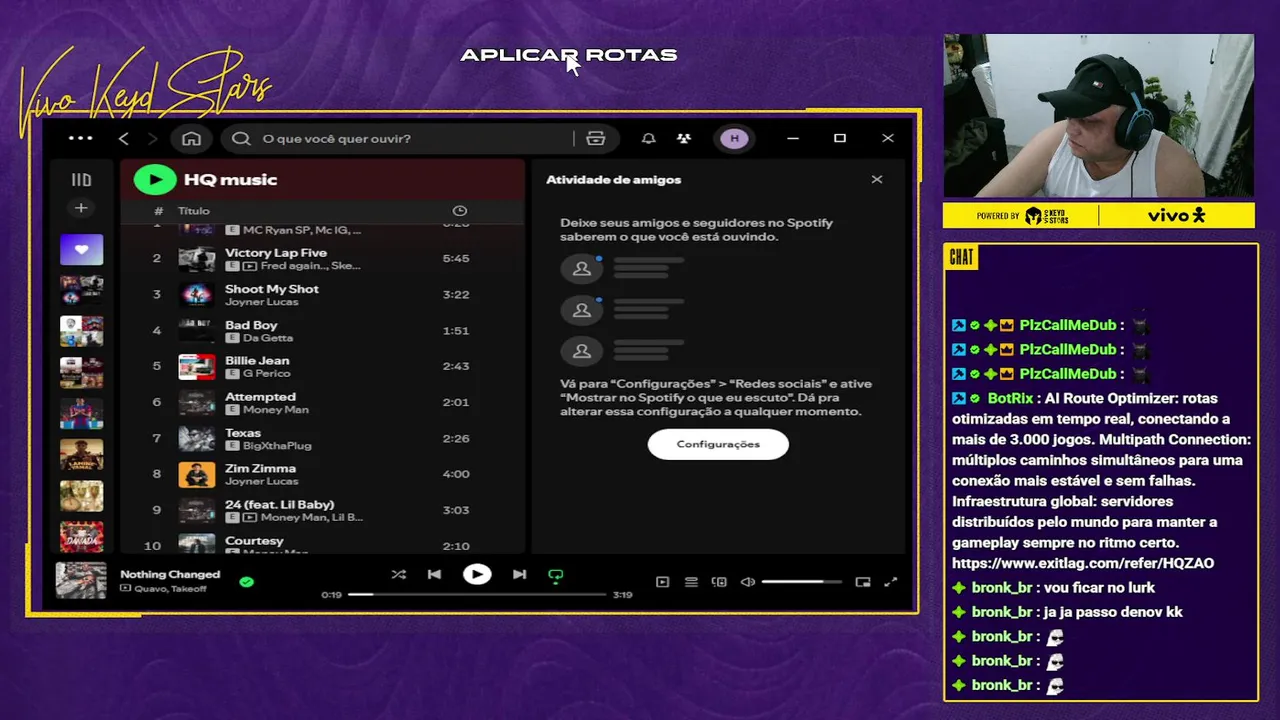Viewport: 1280px width, 720px height.
Task: Close the Atividade de amigos panel
Action: coord(877,180)
